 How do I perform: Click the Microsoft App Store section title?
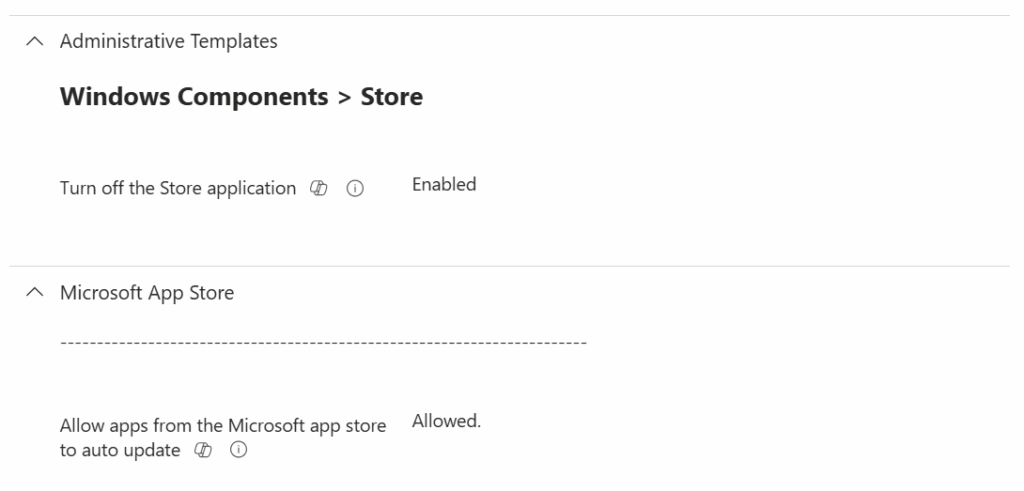click(147, 294)
